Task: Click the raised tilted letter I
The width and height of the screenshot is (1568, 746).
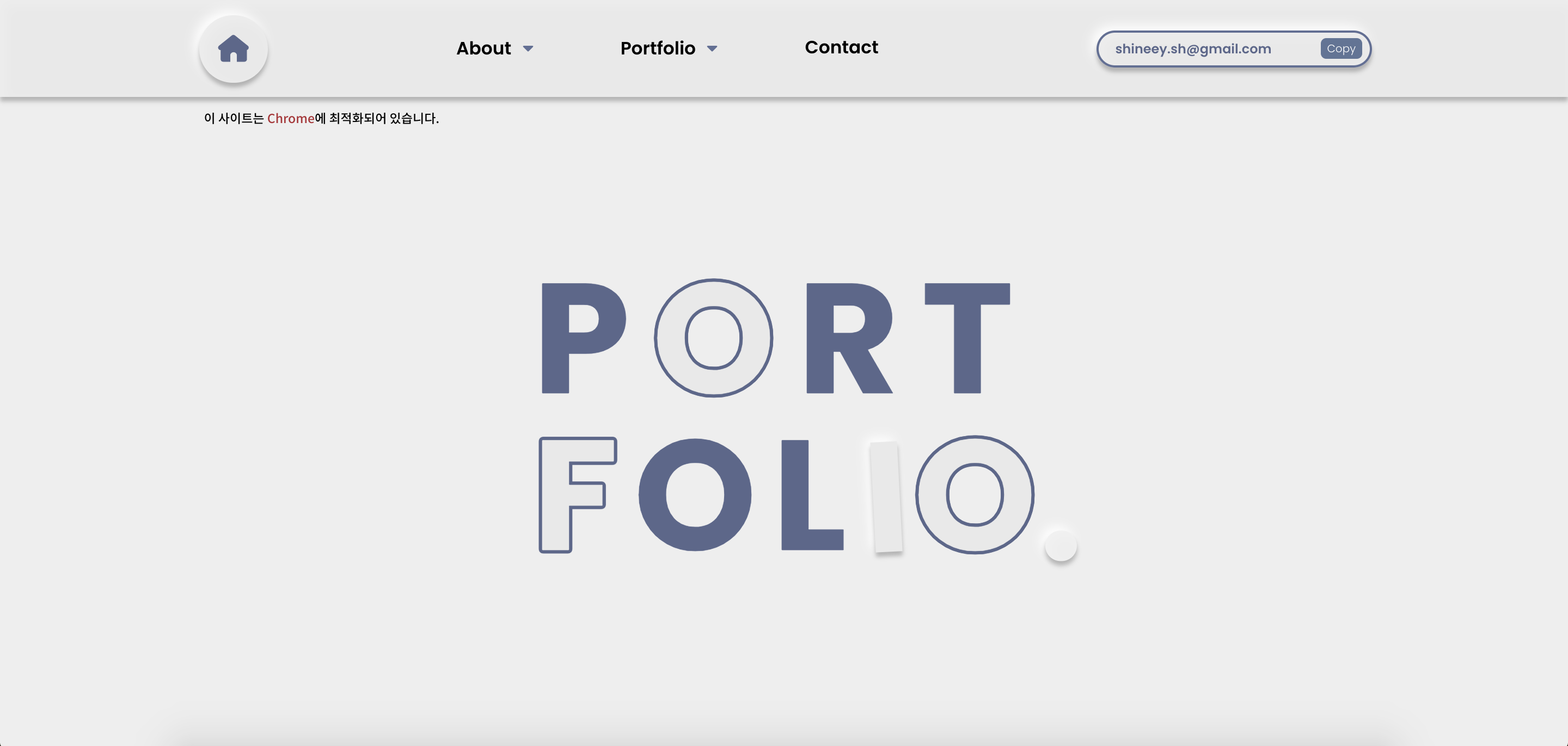Action: click(886, 497)
